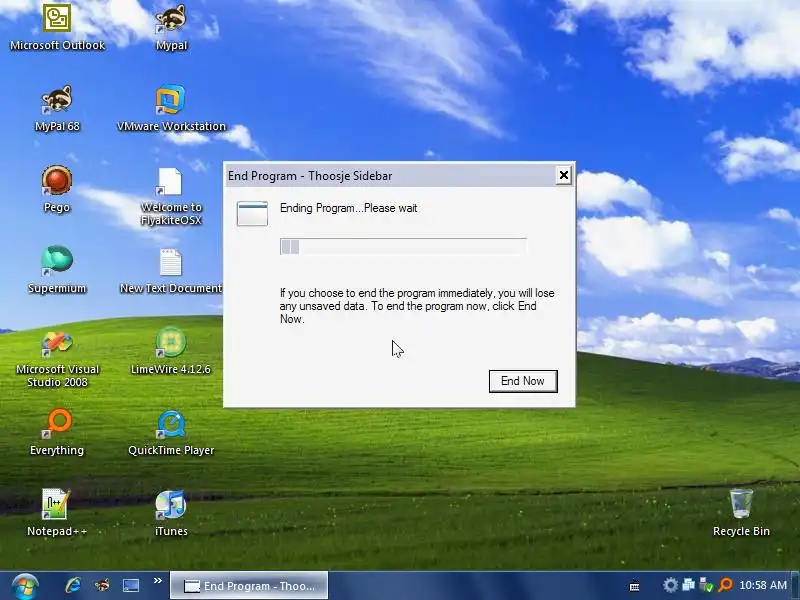Select the MyPal 68 desktop shortcut
800x600 pixels.
[57, 108]
